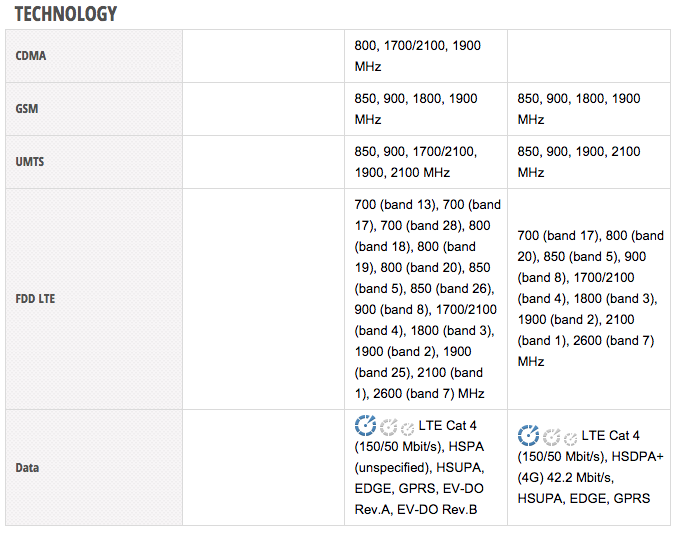The image size is (678, 534).
Task: Click blue speed gauge icon in EV-DO data cell
Action: [365, 424]
